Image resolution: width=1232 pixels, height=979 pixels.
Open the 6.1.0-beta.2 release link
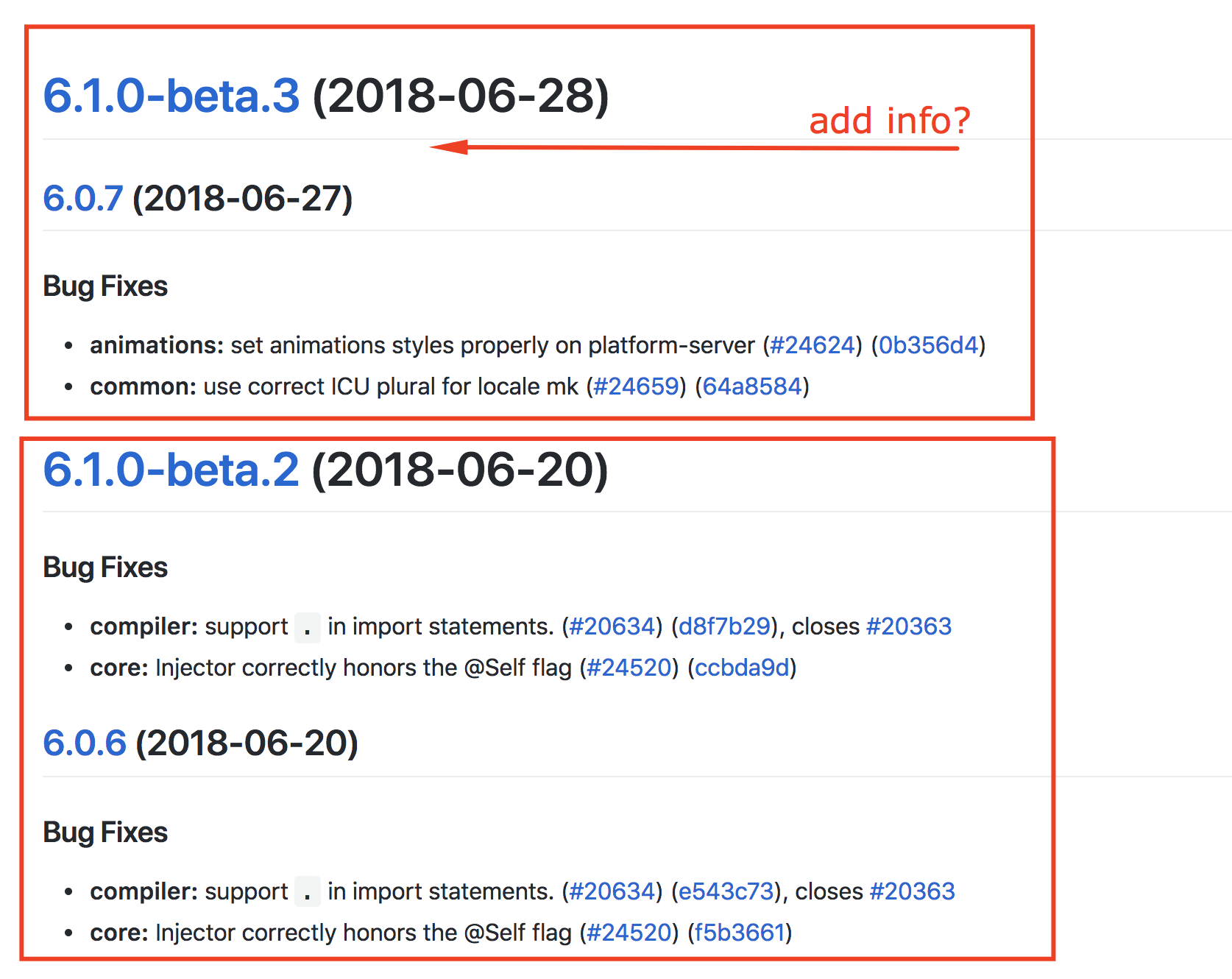pos(169,470)
